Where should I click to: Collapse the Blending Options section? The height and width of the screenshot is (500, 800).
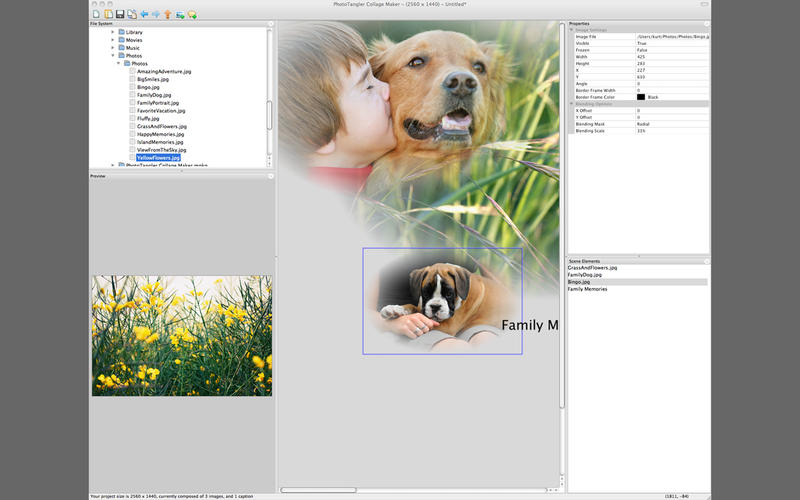572,103
